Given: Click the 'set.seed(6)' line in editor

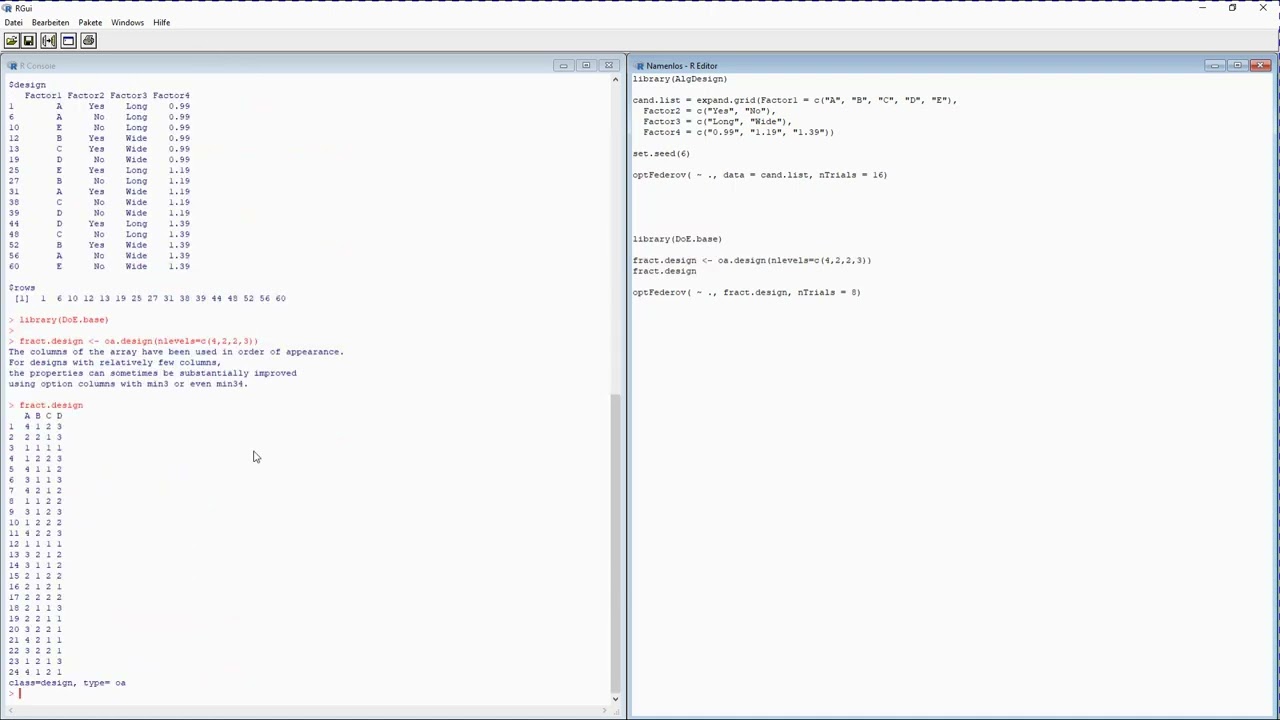Looking at the screenshot, I should [661, 154].
